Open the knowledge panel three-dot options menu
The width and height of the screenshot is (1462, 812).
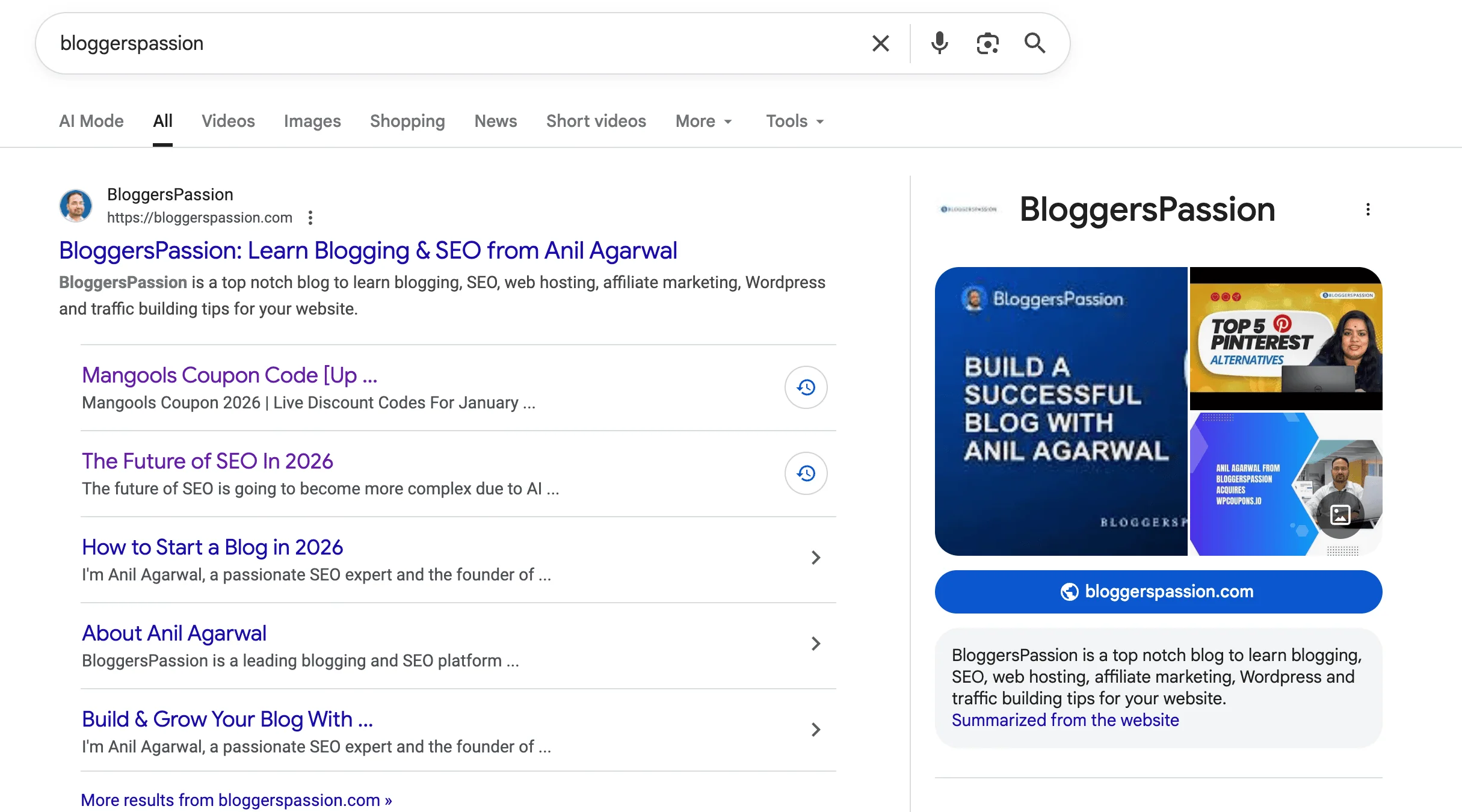pyautogui.click(x=1368, y=209)
